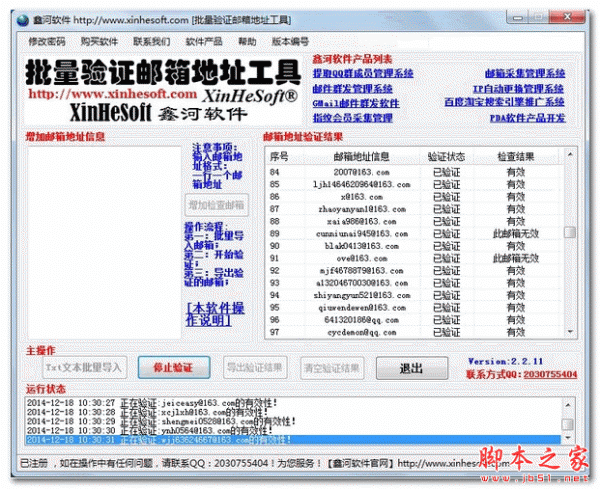Viewport: 600px width, 489px height.
Task: Click scroll-down arrow of results list
Action: (x=570, y=332)
